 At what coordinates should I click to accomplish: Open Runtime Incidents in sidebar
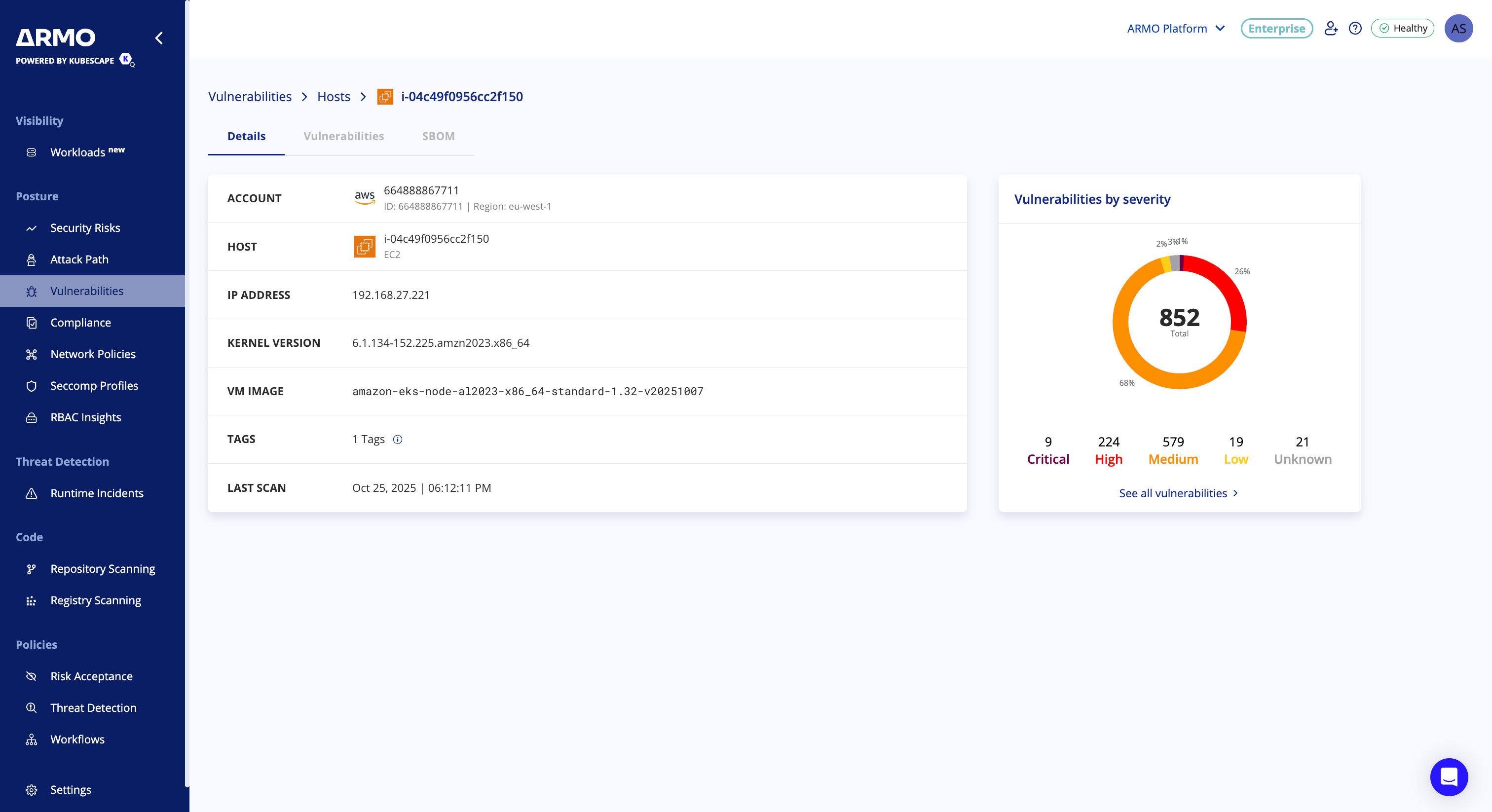pyautogui.click(x=97, y=493)
